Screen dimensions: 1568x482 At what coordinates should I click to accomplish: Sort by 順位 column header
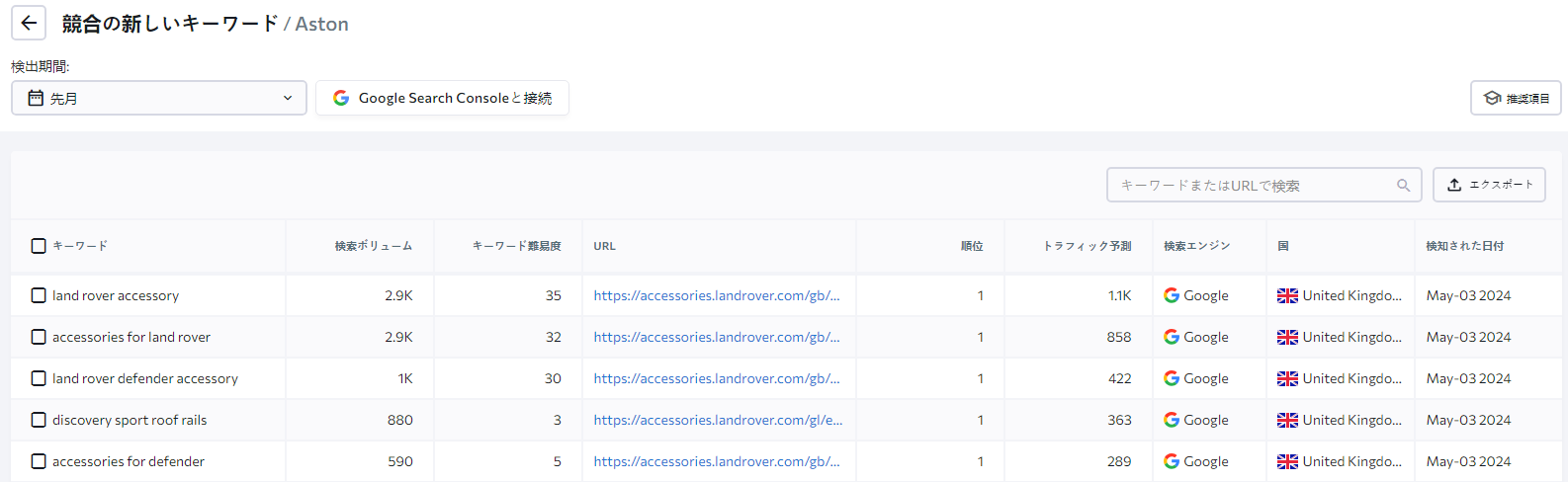point(972,246)
